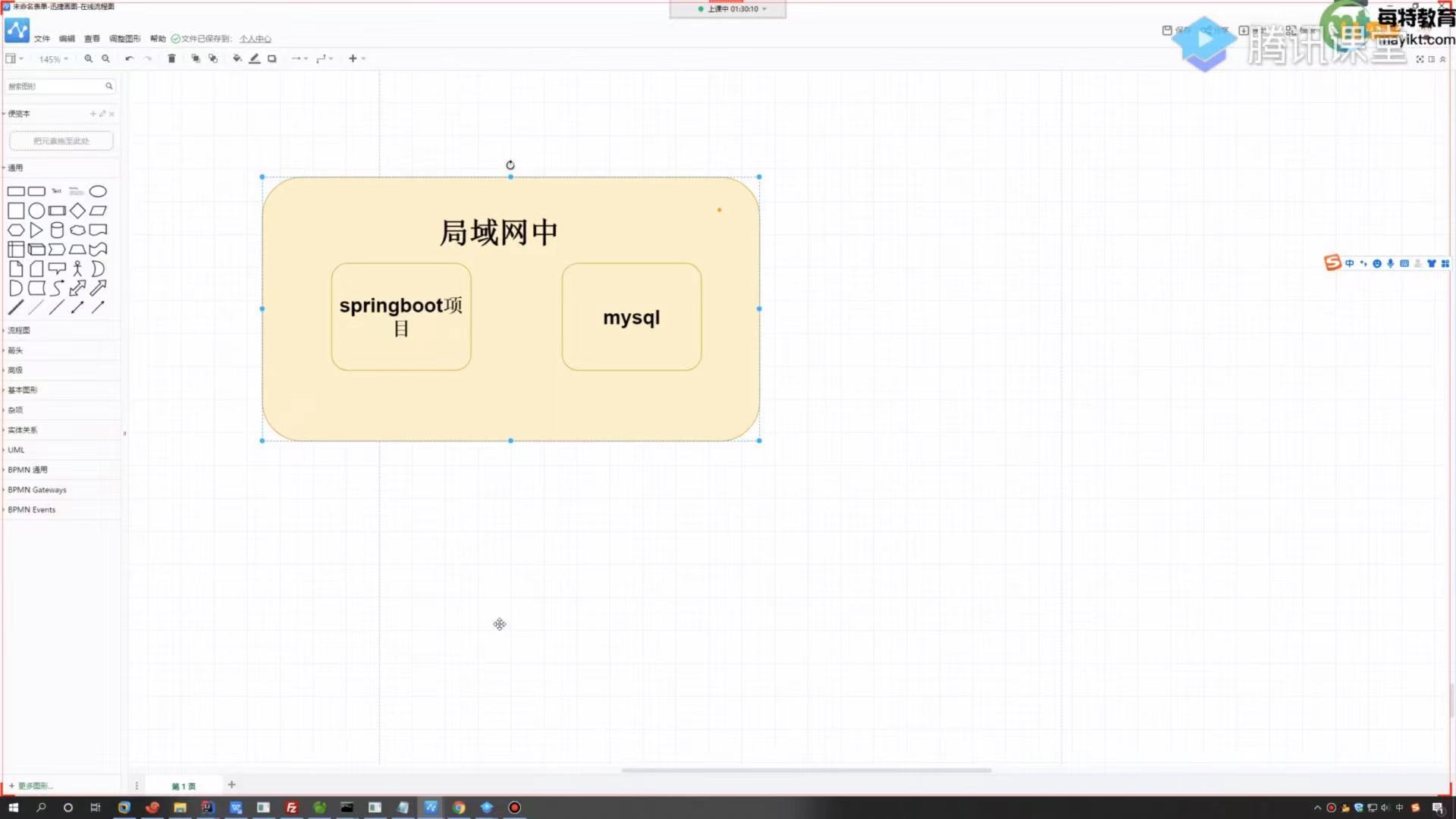Expand the 流程图 shape category
Viewport: 1456px width, 819px height.
tap(19, 331)
